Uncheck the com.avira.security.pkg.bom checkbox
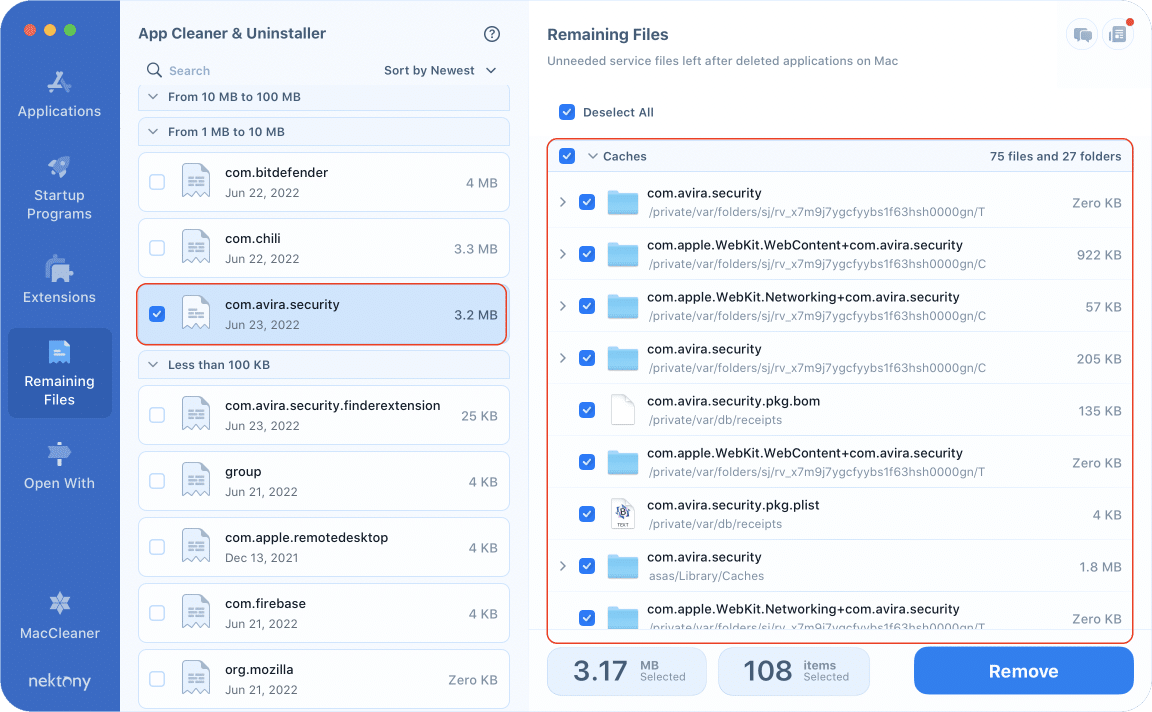 [587, 410]
